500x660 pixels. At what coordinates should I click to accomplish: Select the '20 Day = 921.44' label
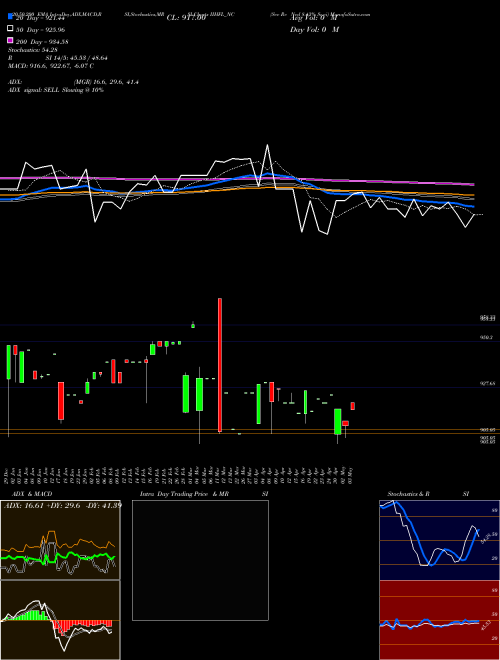[x=40, y=18]
